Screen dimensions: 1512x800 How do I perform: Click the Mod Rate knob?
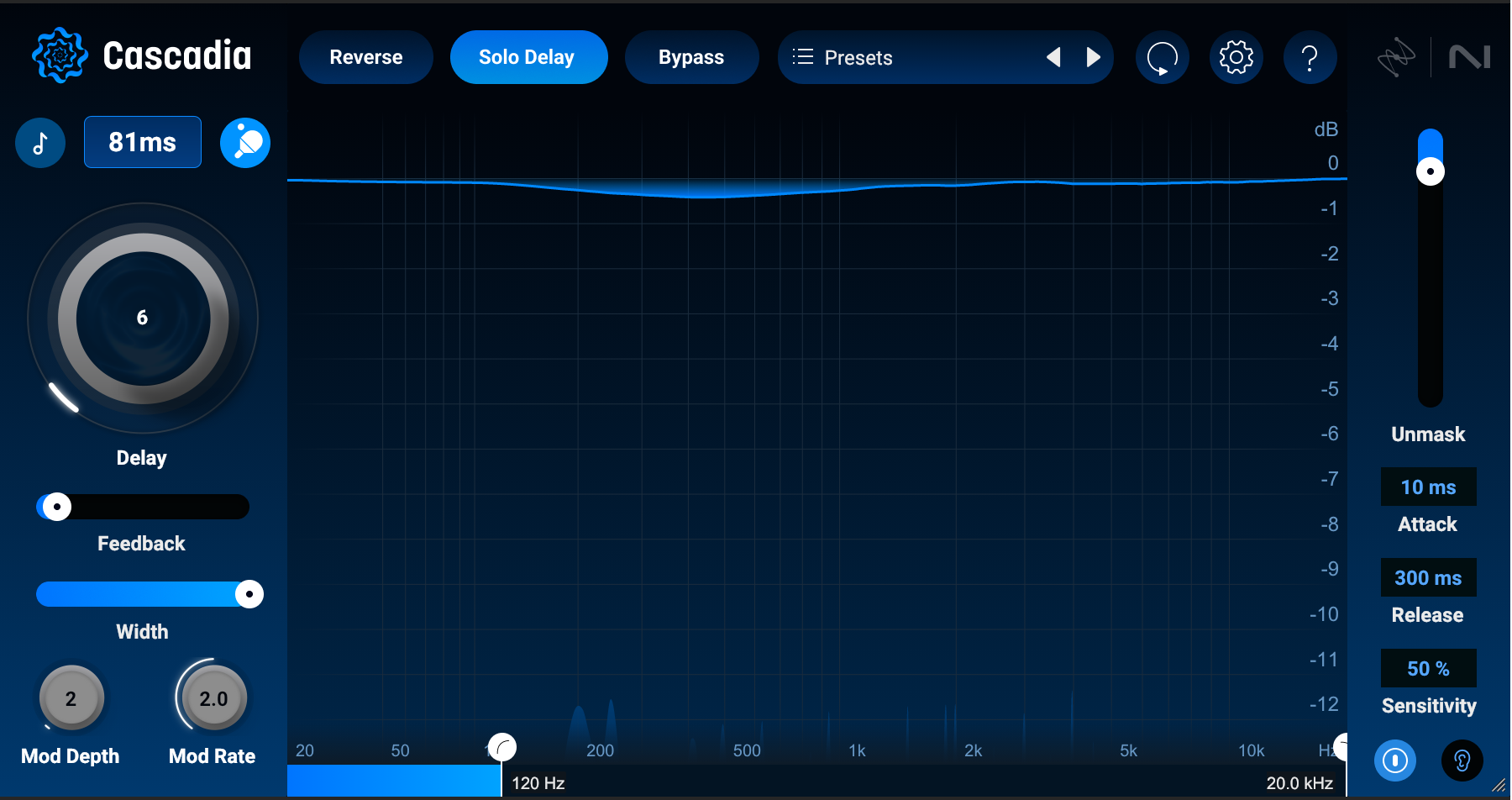[213, 698]
